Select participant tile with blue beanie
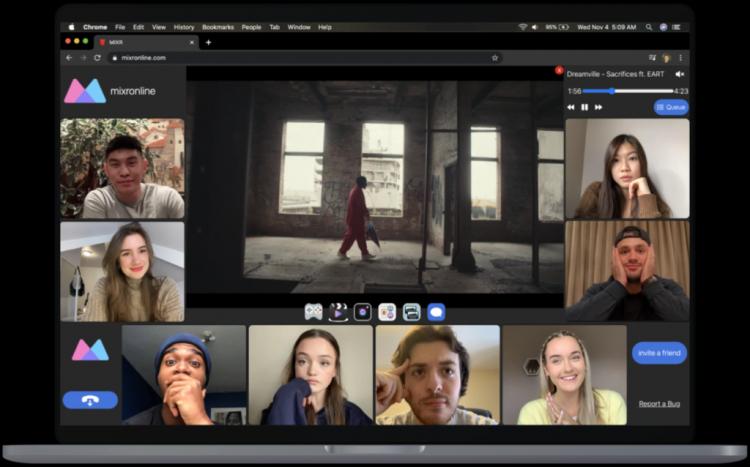 (184, 375)
